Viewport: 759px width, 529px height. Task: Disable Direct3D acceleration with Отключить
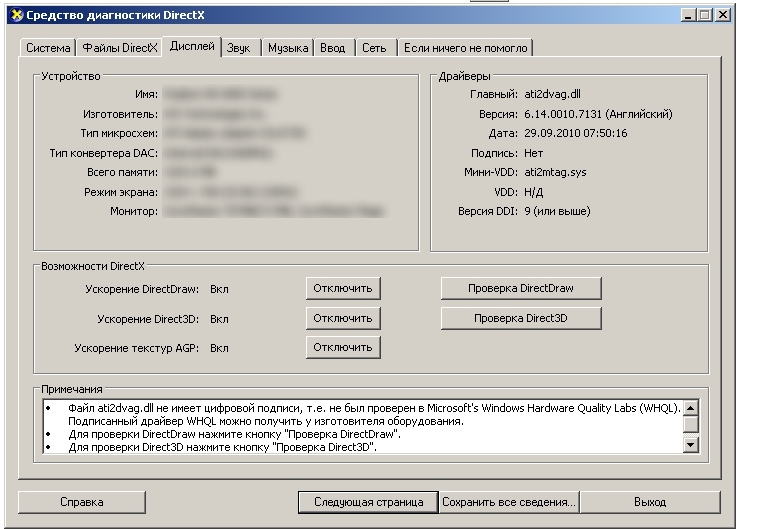click(343, 318)
